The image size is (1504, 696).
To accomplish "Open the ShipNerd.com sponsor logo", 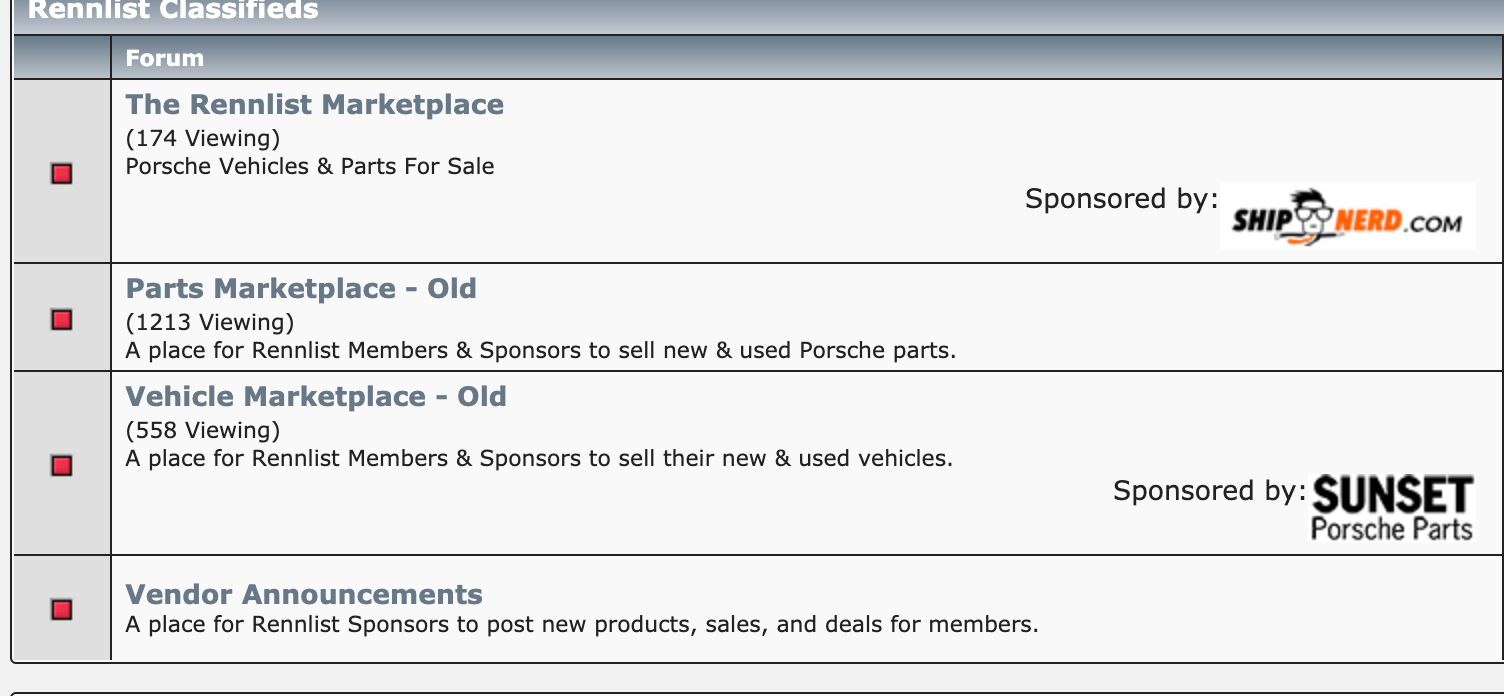I will click(1347, 216).
